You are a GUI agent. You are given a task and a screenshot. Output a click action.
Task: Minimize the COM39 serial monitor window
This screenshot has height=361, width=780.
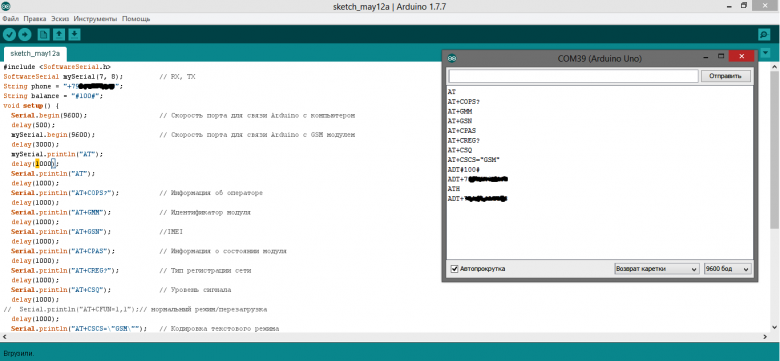[x=705, y=58]
